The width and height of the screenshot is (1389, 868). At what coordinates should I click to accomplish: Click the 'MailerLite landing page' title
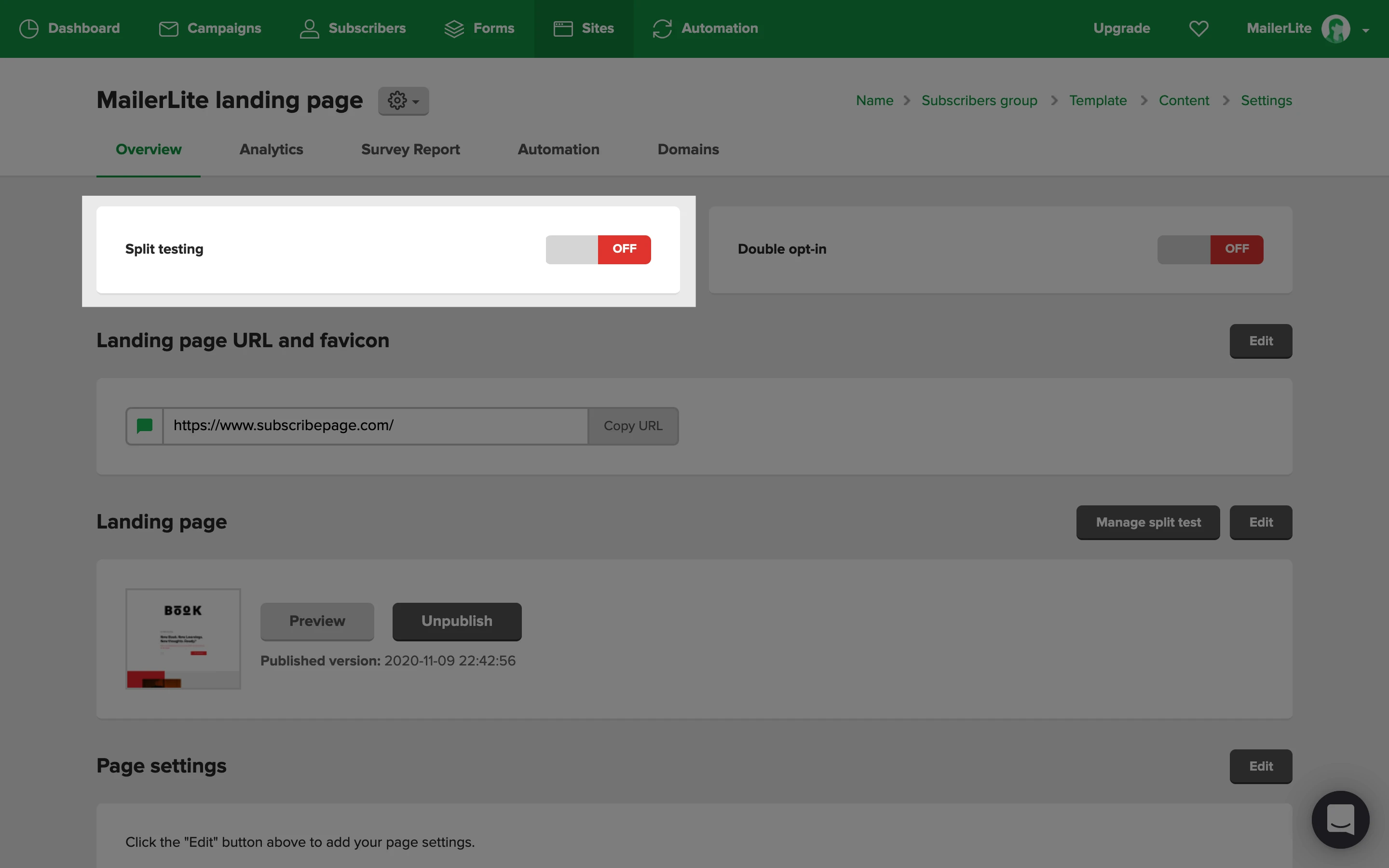230,100
